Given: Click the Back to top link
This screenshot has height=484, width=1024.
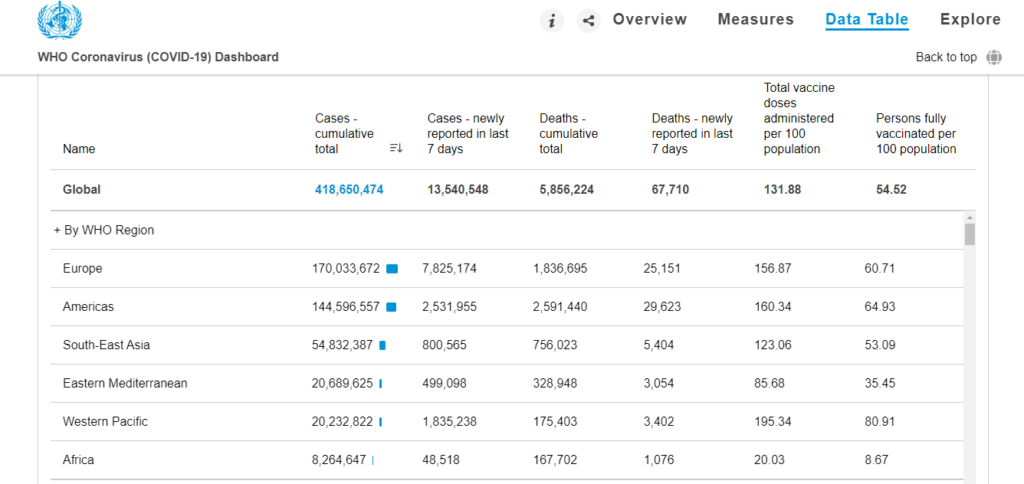Looking at the screenshot, I should (945, 57).
